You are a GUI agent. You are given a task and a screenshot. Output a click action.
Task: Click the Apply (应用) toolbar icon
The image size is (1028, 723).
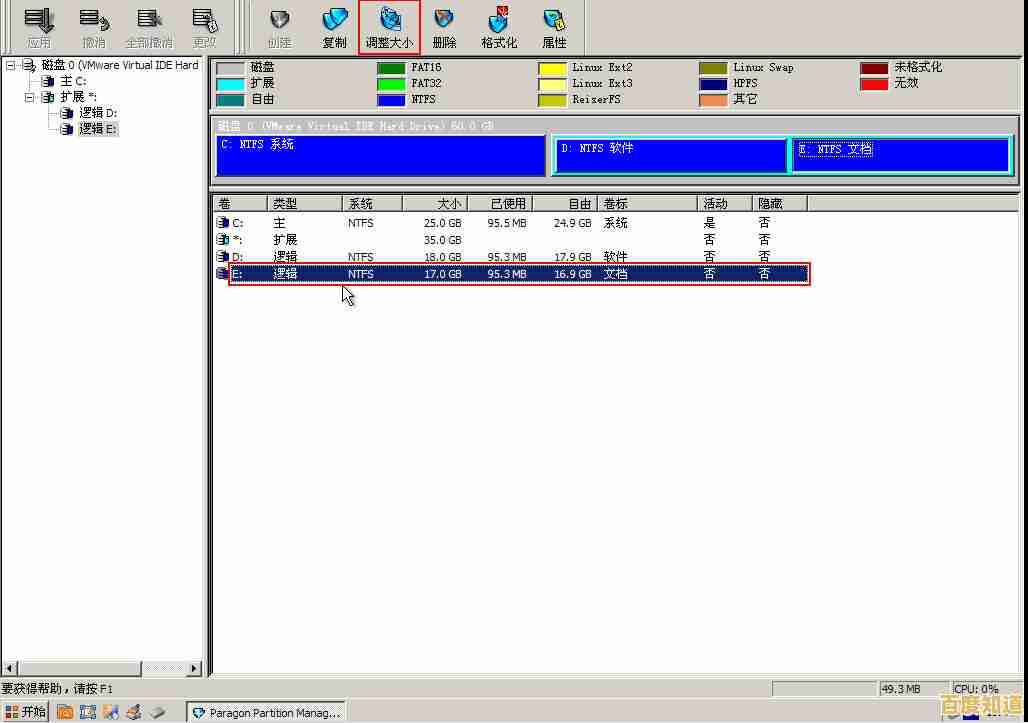(39, 27)
